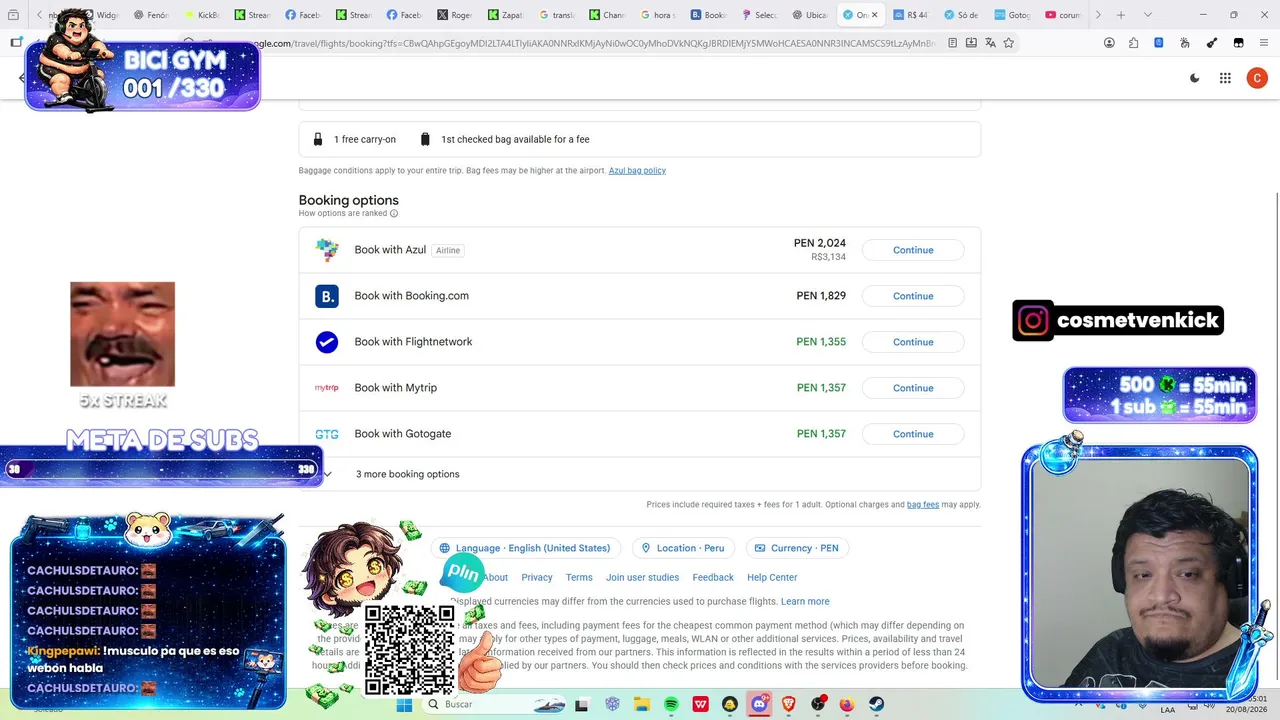Click the info icon next to 'How options are ranked'
This screenshot has width=1280, height=720.
(394, 213)
